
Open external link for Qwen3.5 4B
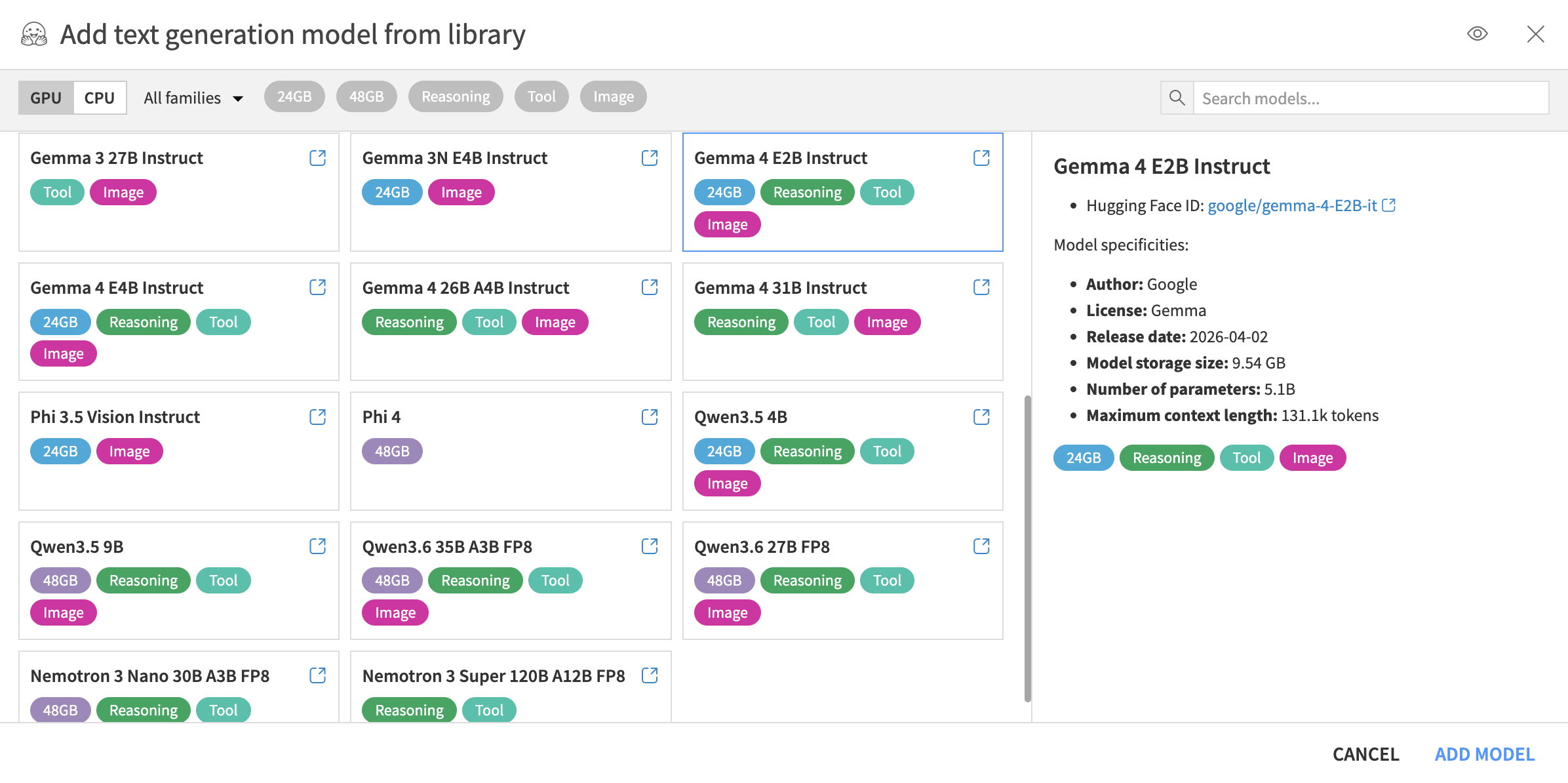(981, 417)
